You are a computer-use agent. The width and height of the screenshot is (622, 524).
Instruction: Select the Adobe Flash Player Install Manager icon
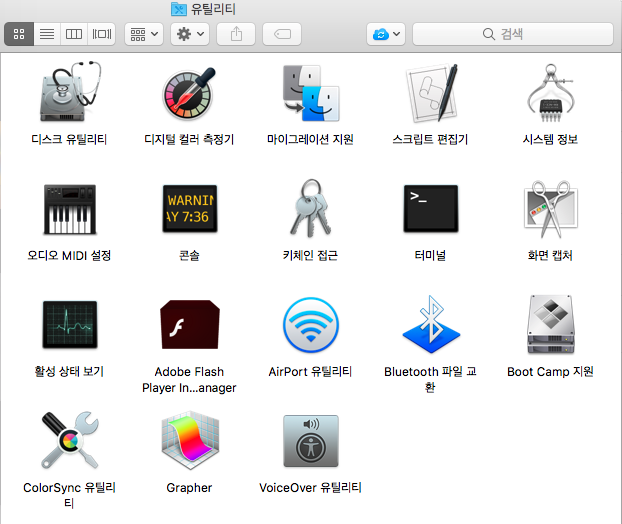point(190,324)
